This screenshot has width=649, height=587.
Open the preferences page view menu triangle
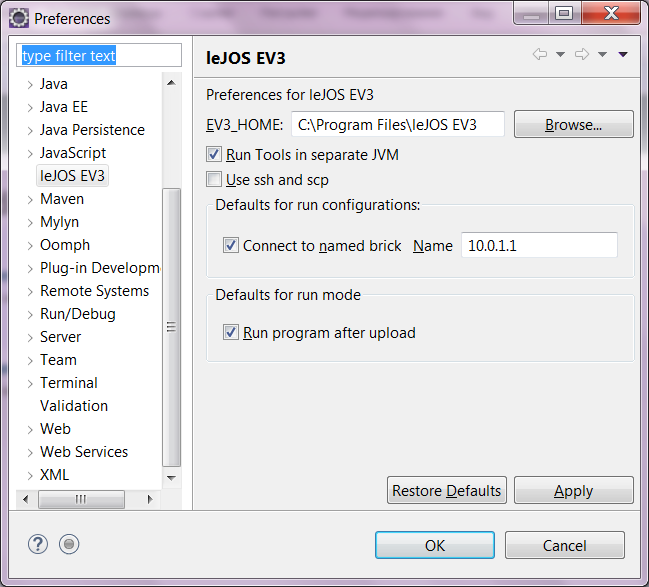coord(623,54)
